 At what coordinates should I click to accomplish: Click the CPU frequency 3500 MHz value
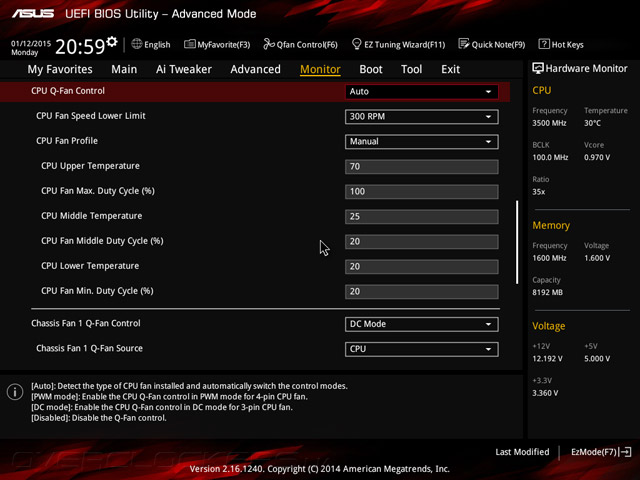click(549, 123)
